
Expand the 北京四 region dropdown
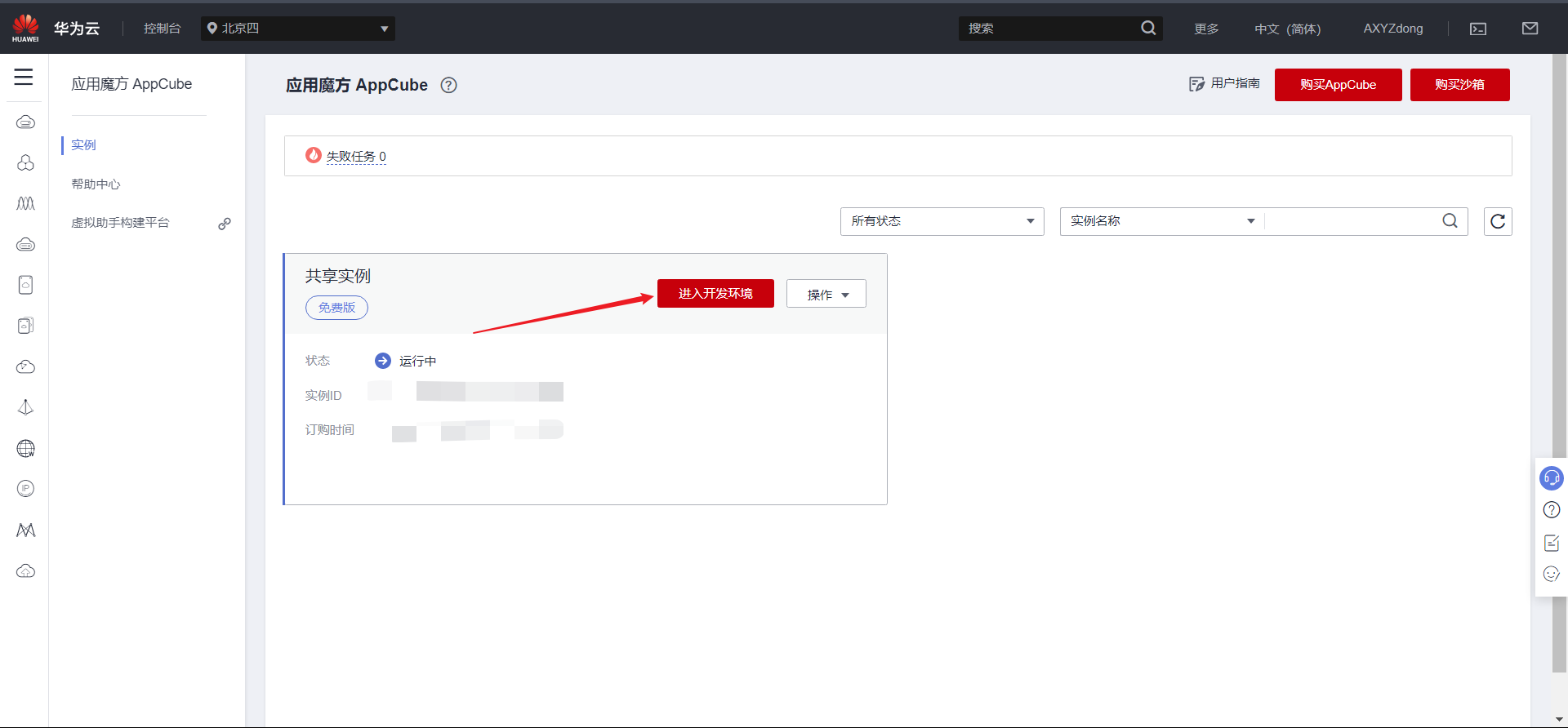[x=298, y=29]
